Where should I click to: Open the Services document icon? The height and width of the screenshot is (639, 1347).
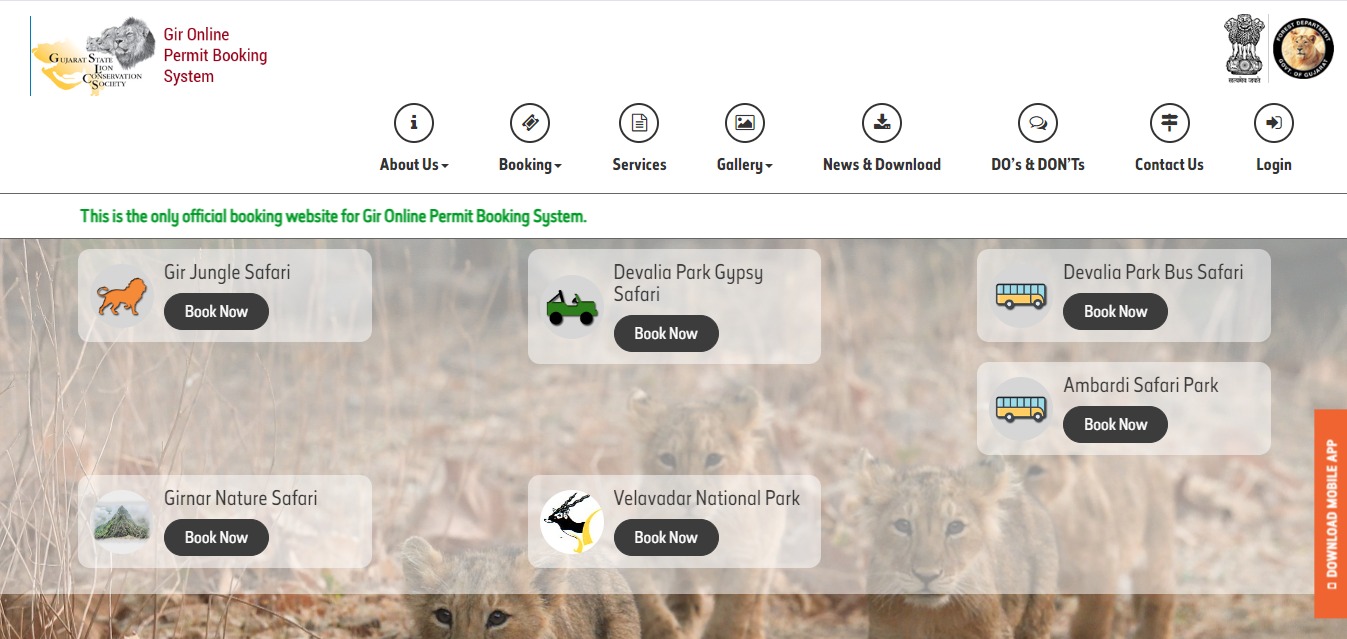tap(639, 123)
